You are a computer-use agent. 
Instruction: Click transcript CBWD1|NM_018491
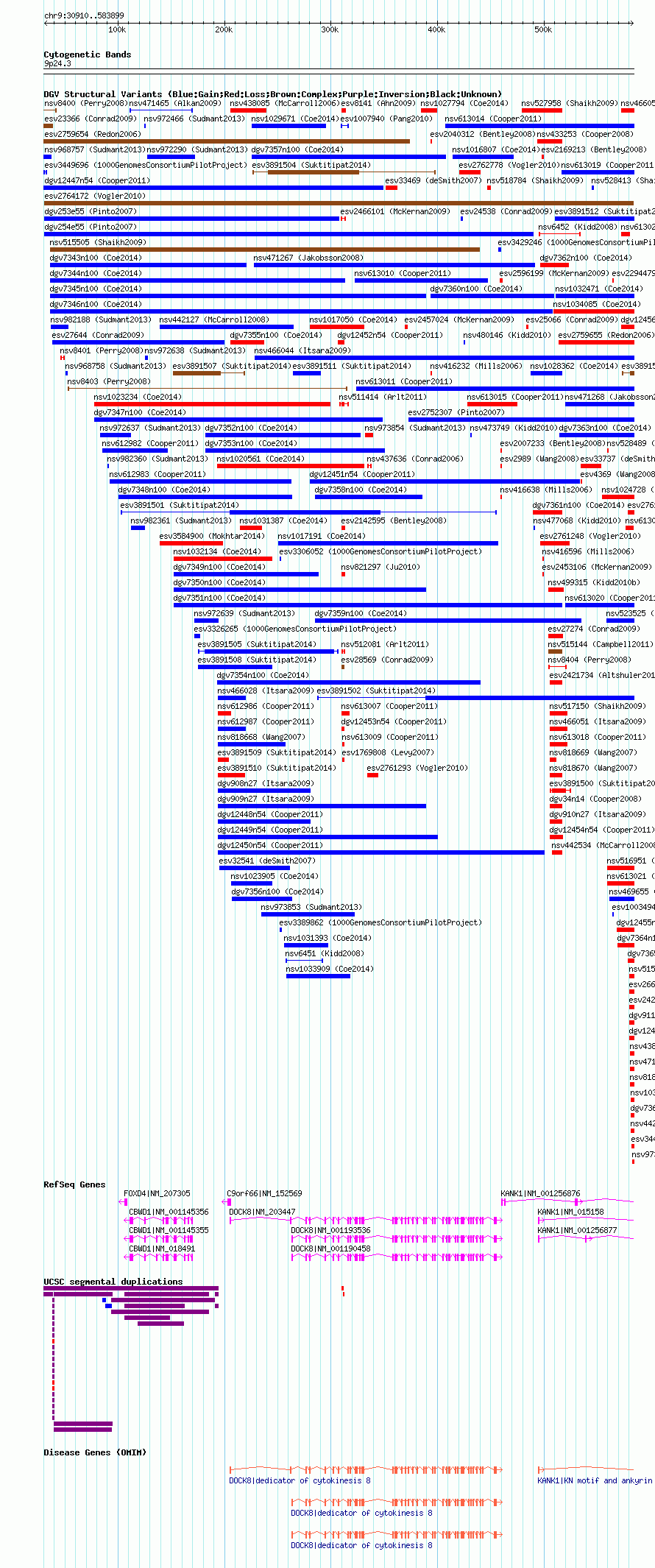click(x=162, y=1249)
